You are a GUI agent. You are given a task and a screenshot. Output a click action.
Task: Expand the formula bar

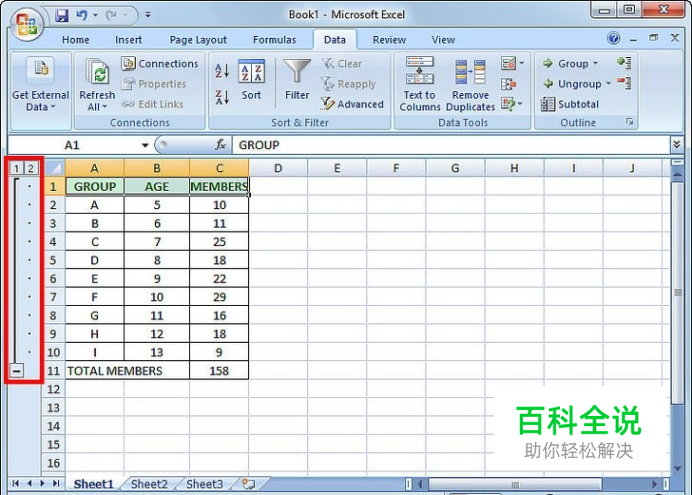pyautogui.click(x=677, y=145)
